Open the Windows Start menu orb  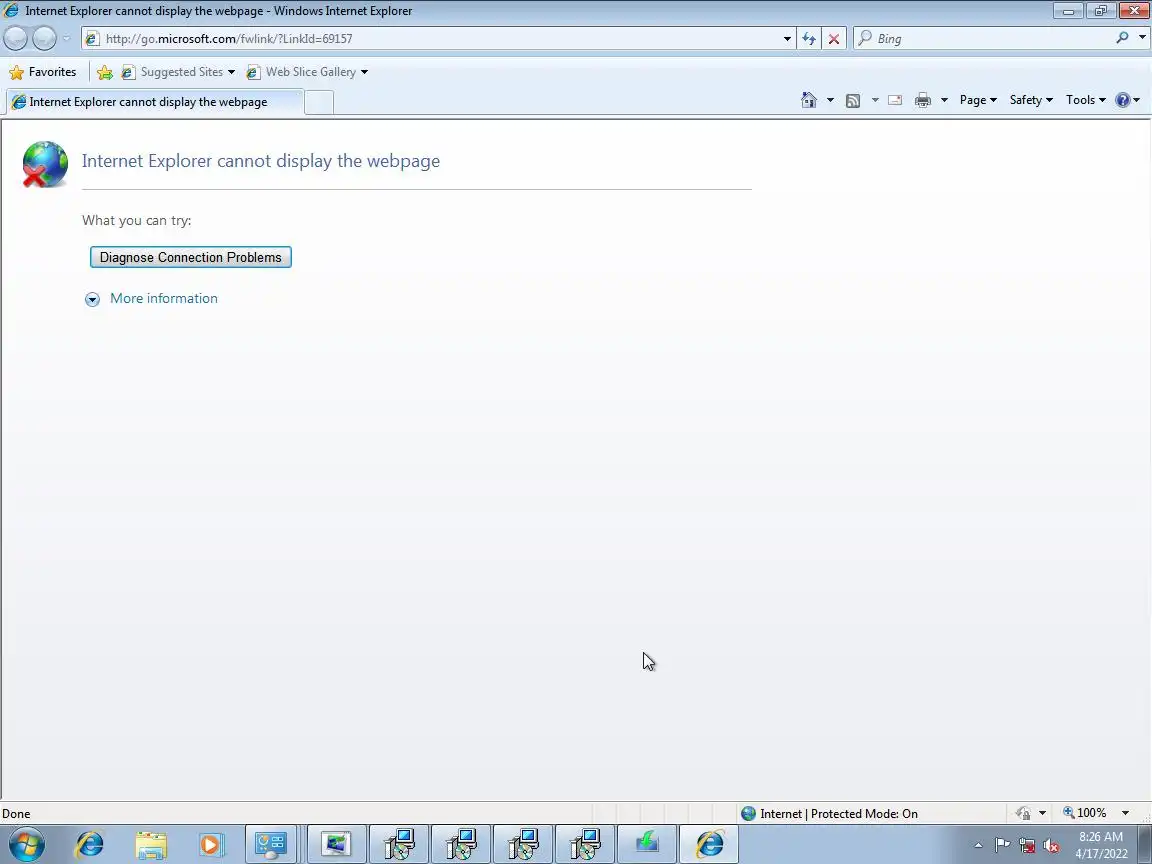(x=27, y=844)
